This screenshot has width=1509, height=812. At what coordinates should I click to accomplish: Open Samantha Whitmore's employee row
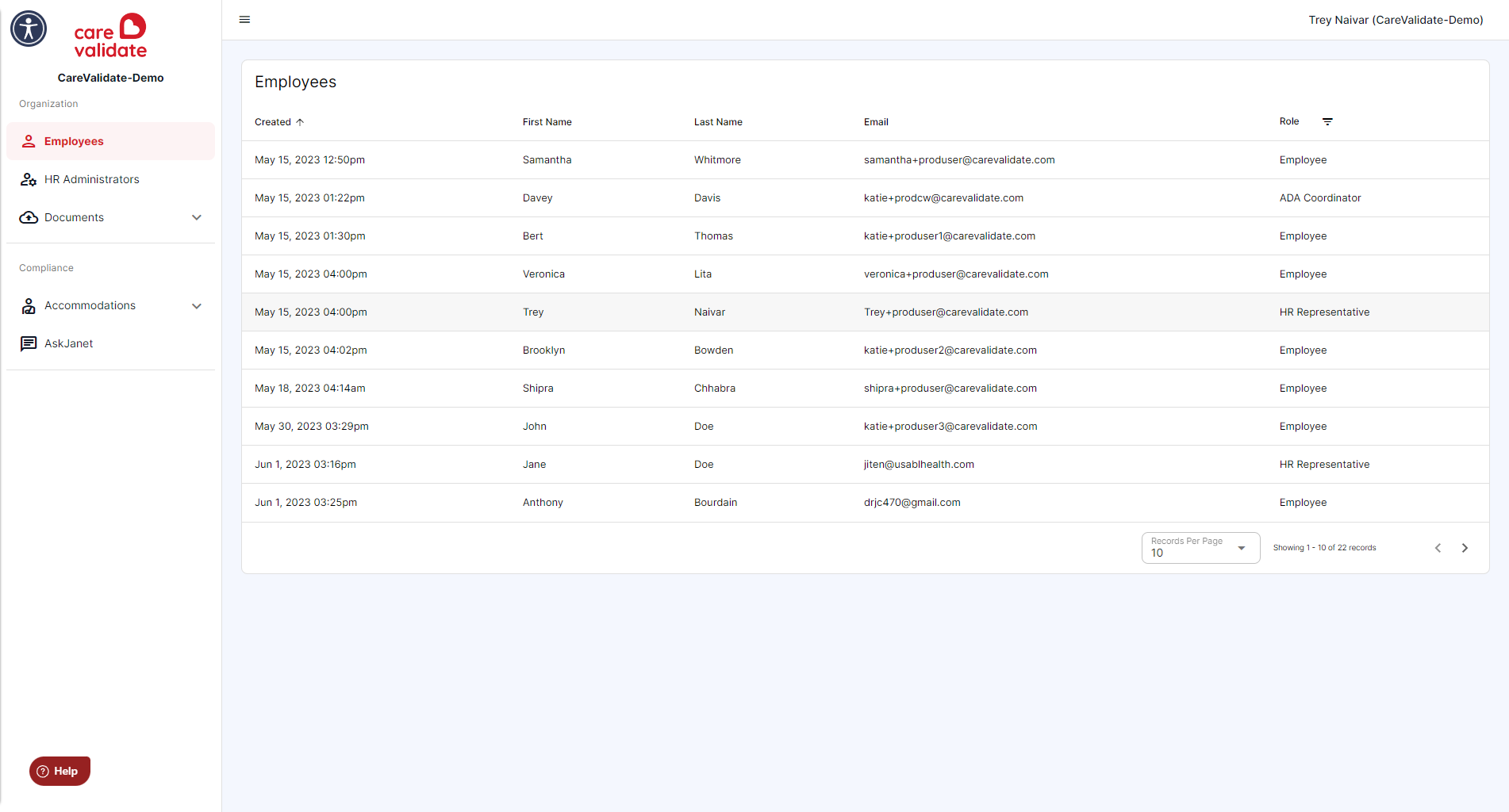pyautogui.click(x=865, y=160)
